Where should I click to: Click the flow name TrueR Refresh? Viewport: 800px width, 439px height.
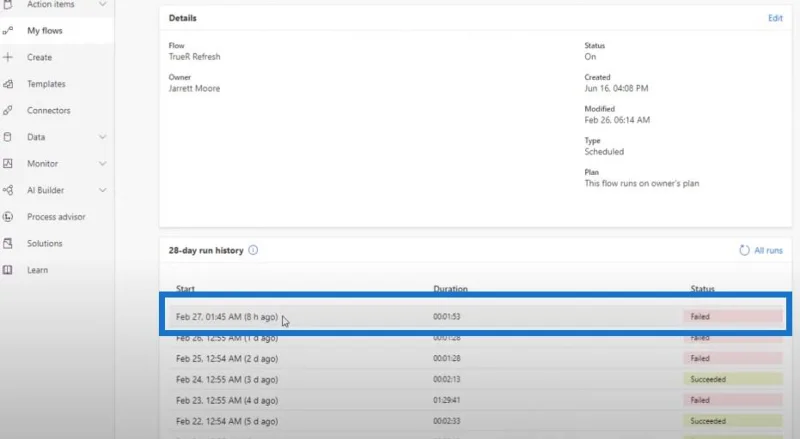point(194,57)
